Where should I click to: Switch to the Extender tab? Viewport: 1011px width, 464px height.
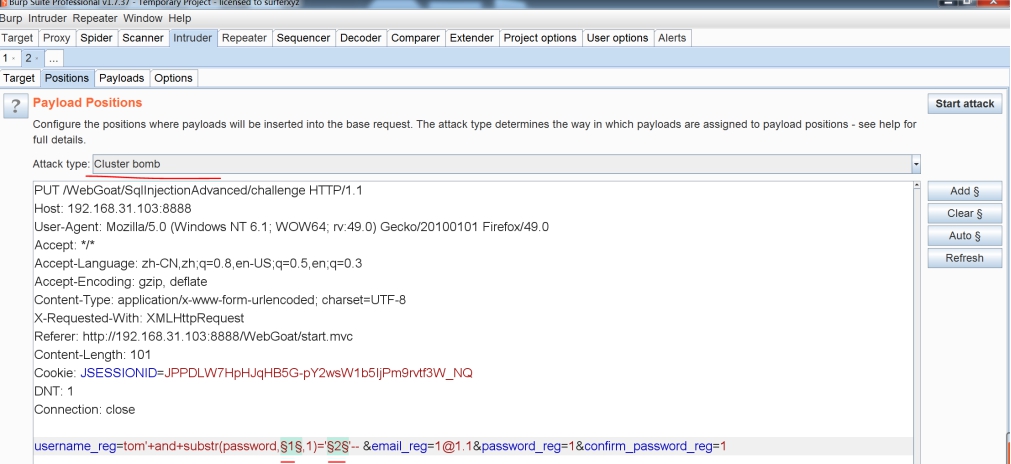(471, 38)
